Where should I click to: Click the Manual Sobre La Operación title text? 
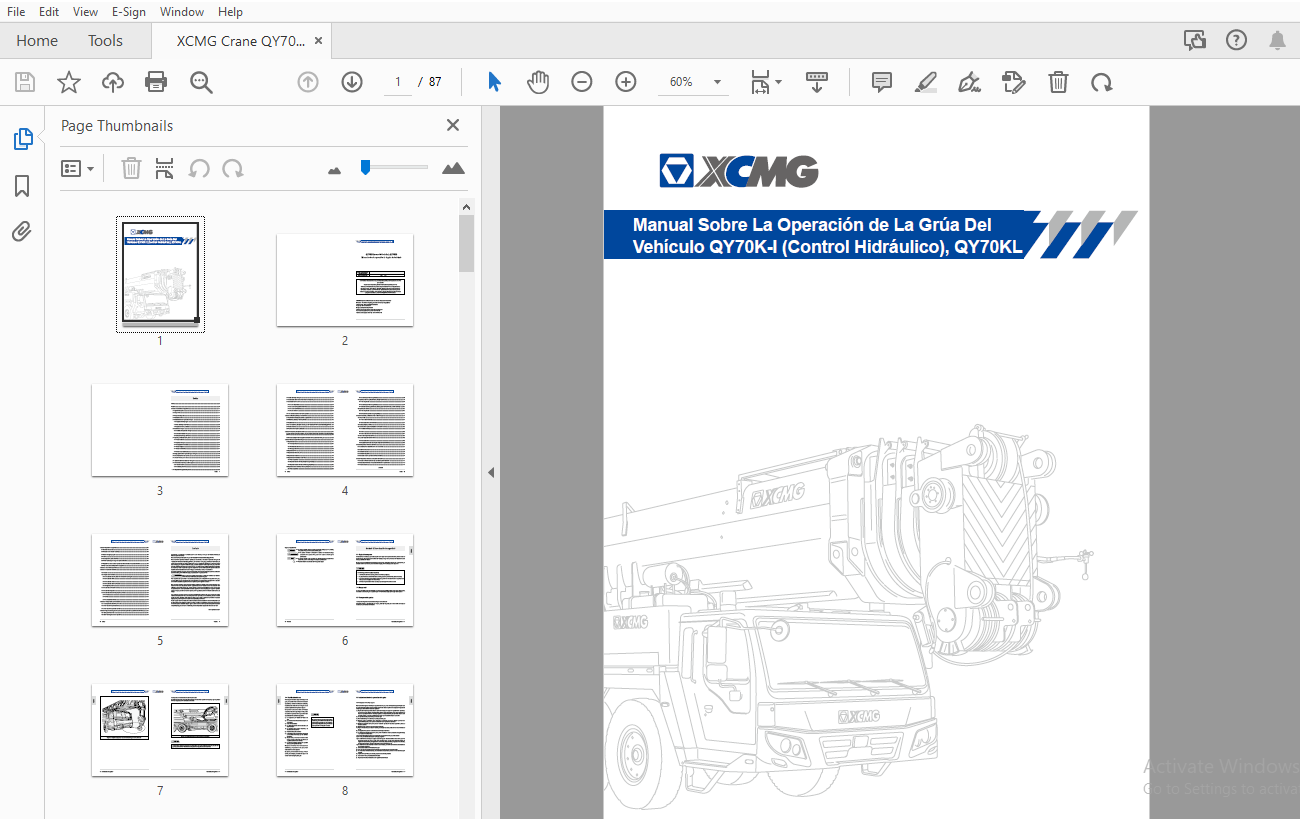828,236
